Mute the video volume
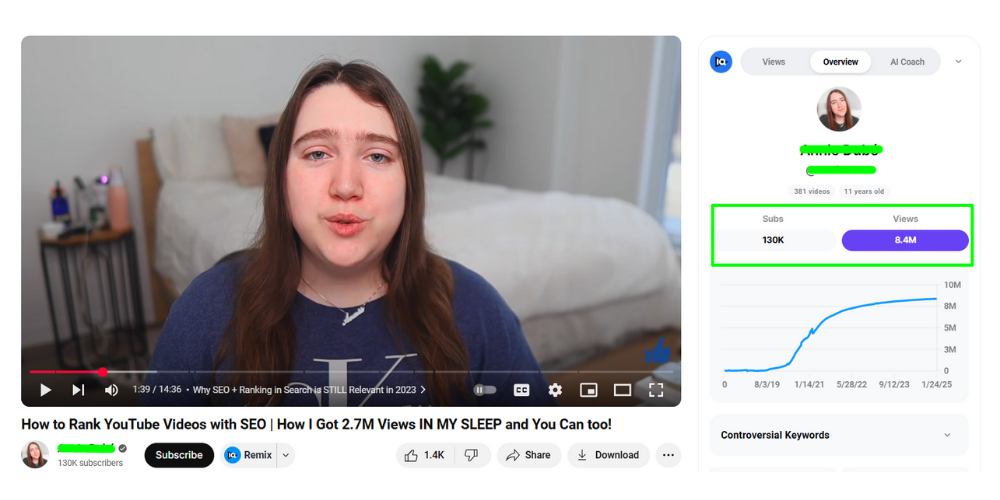The image size is (1000, 500). pos(111,390)
